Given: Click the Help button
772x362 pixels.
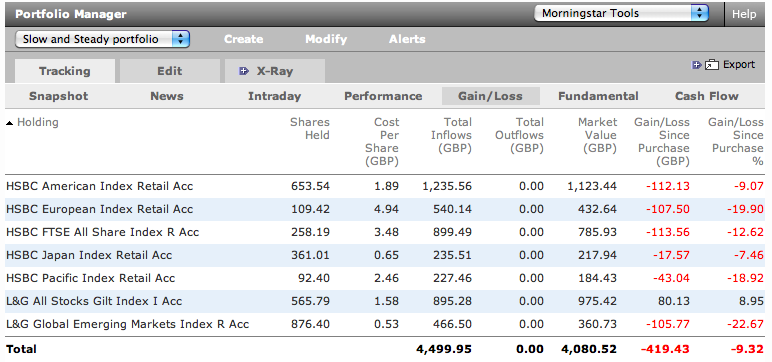Looking at the screenshot, I should coord(744,14).
